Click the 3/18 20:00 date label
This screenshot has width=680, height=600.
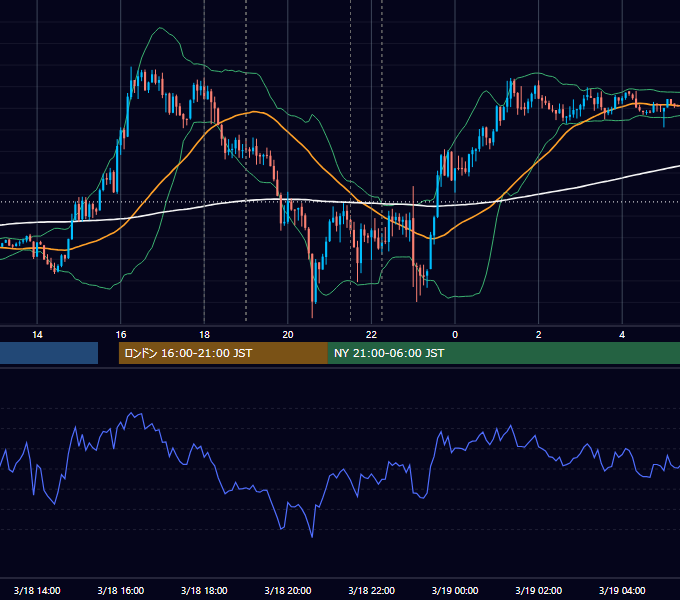tap(288, 590)
